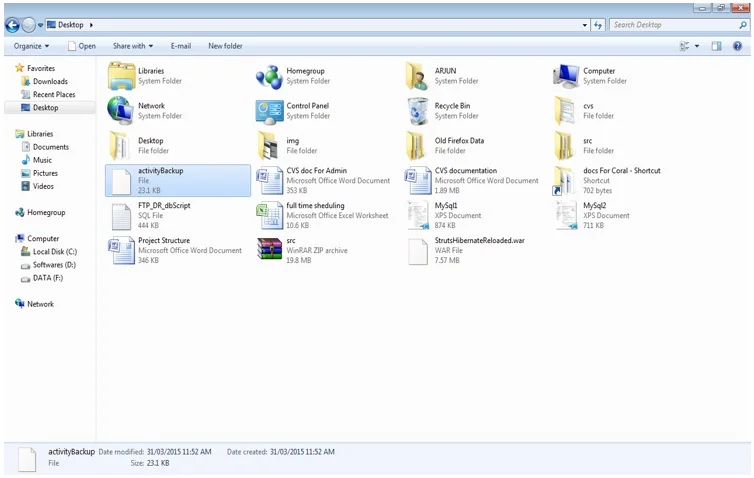Screen dimensions: 754x478
Task: Open the recent pages dropdown arrow
Action: 40,25
